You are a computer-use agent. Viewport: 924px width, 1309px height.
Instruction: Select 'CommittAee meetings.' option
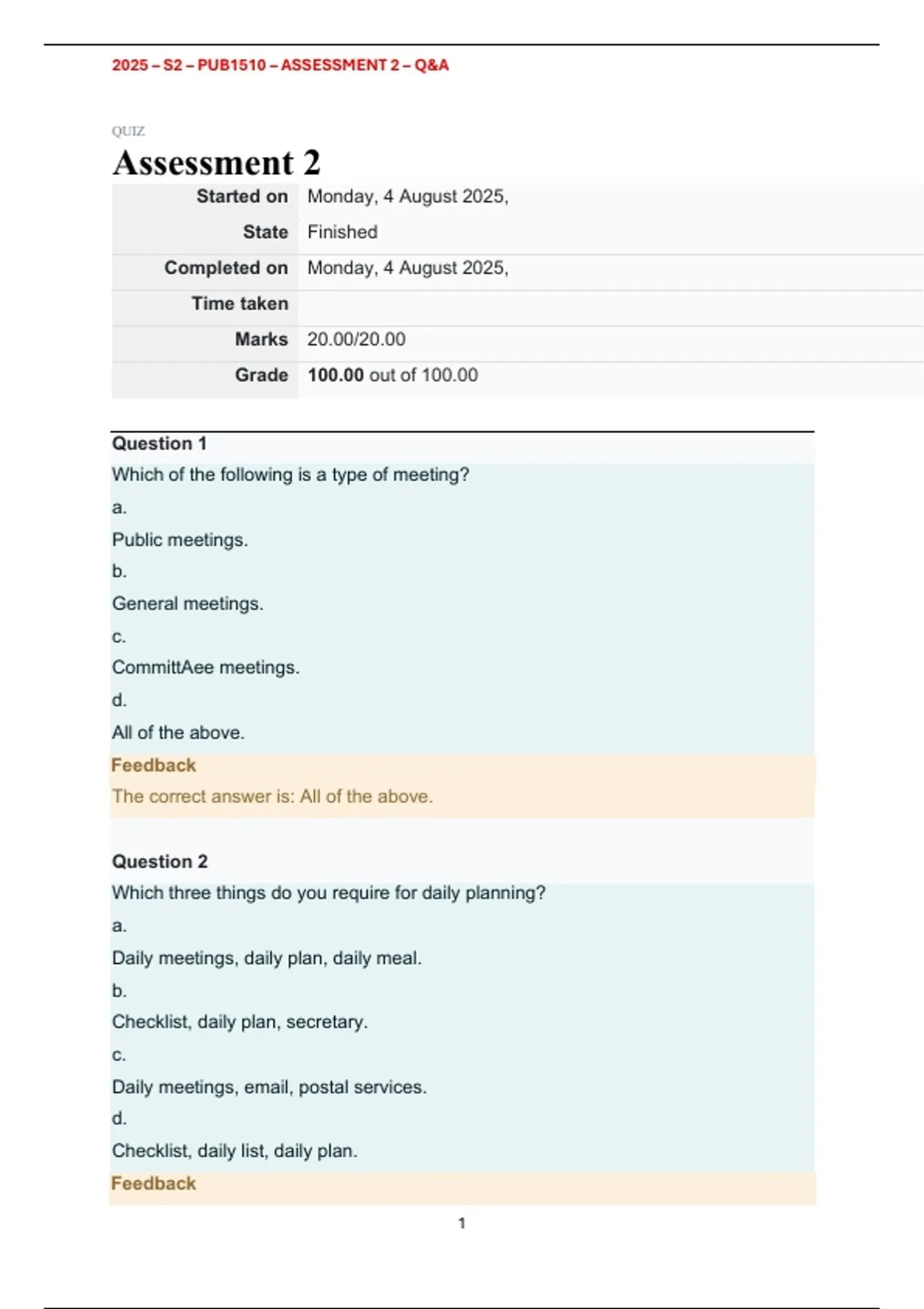pyautogui.click(x=206, y=668)
